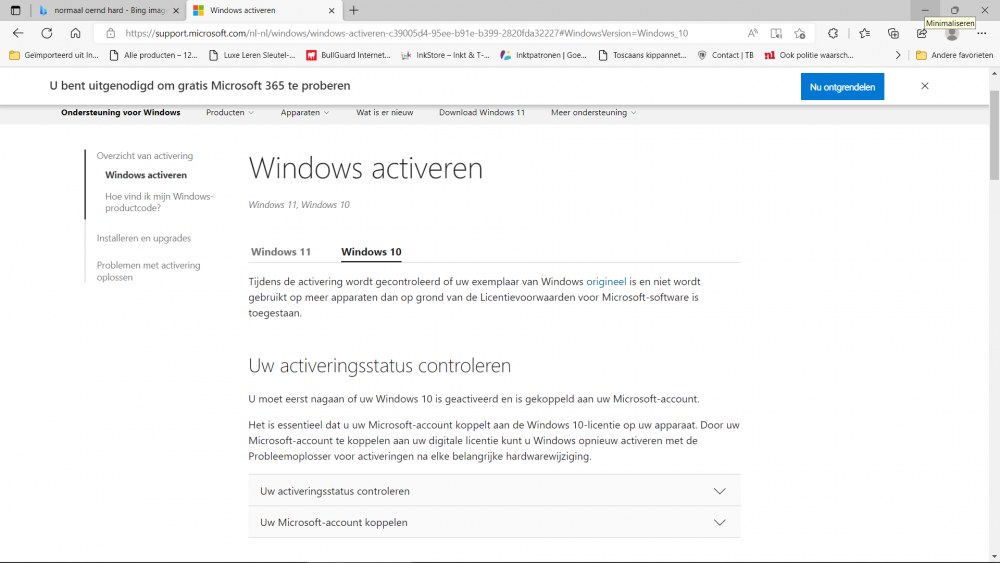
Task: Show more favorites bar items chevron
Action: click(898, 55)
